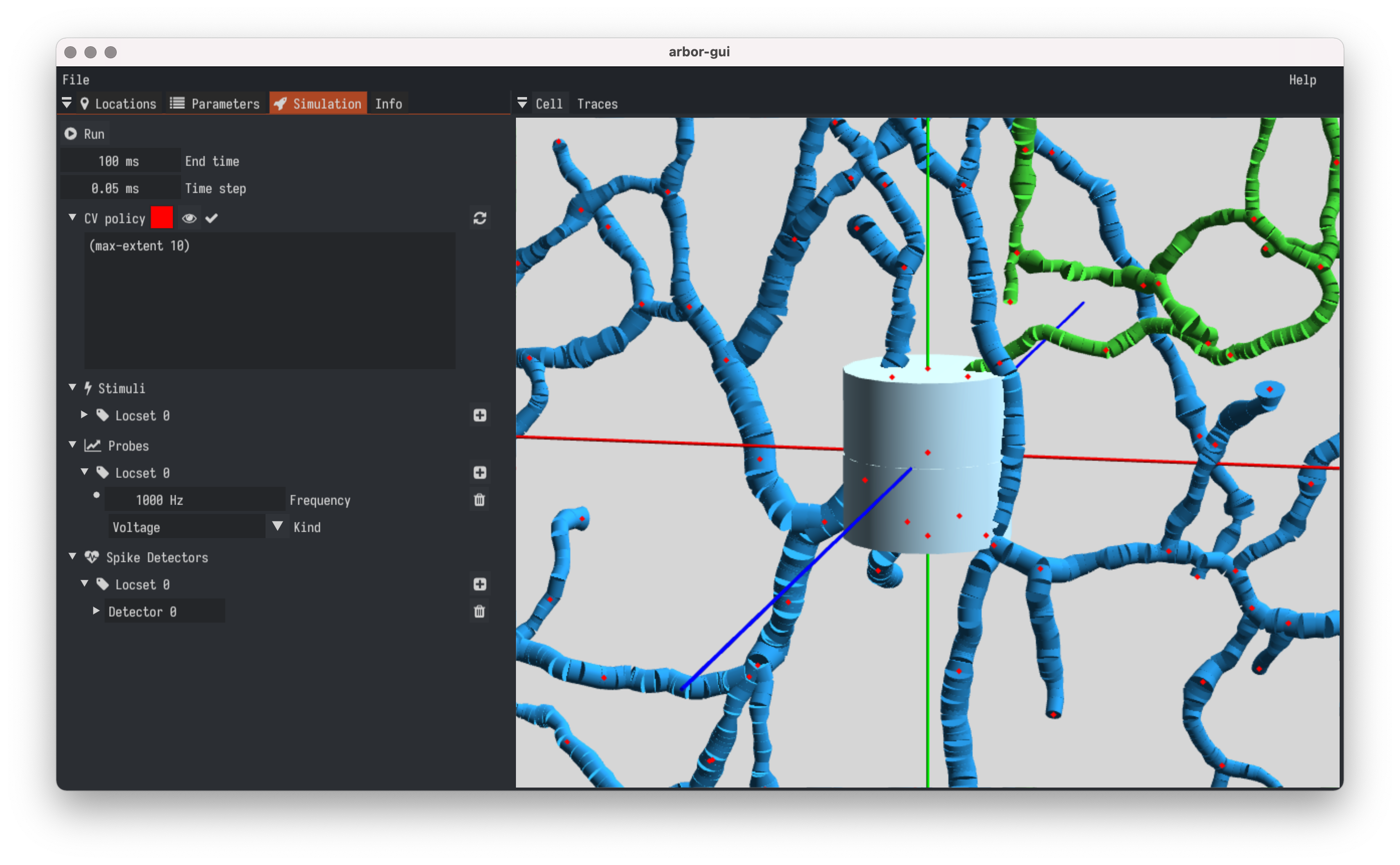The width and height of the screenshot is (1400, 865).
Task: Click the viewport panel menu triangle icon
Action: 522,103
